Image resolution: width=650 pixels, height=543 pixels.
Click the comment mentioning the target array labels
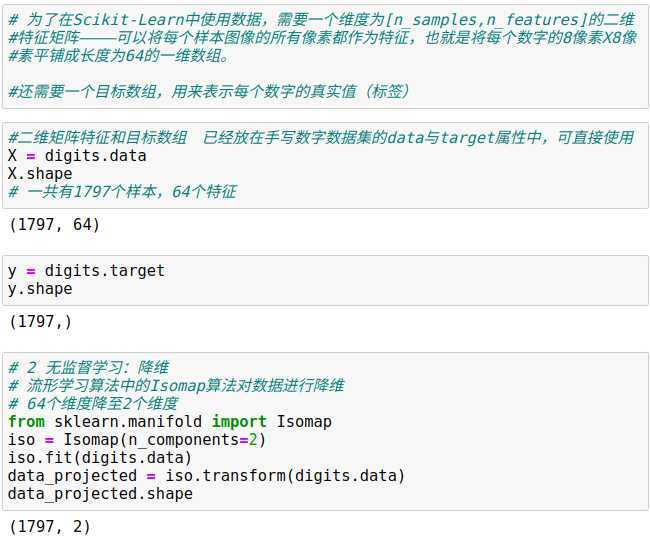209,91
